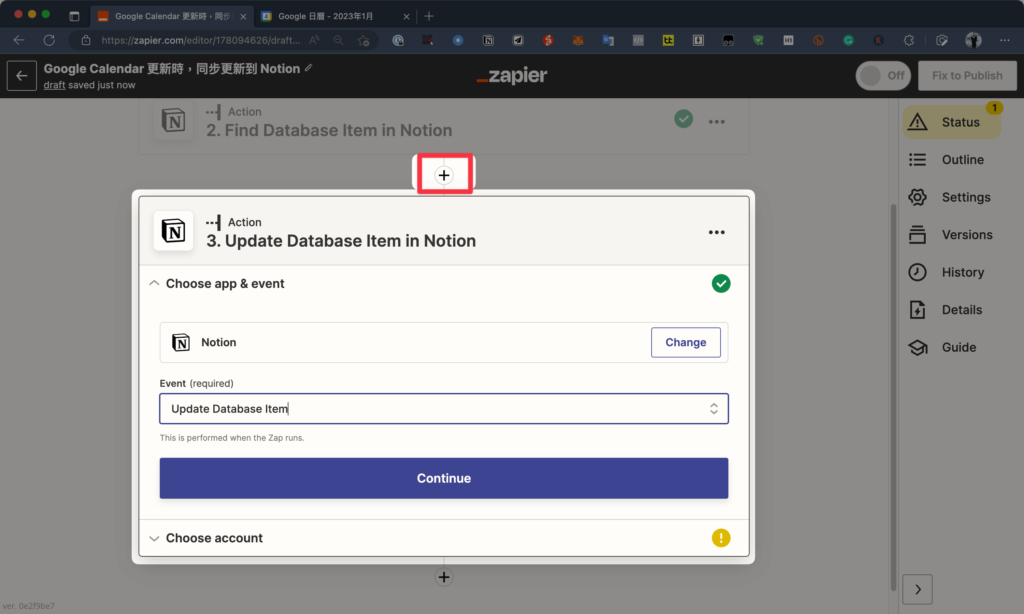Close the Google 日曆 browser tab

[406, 16]
